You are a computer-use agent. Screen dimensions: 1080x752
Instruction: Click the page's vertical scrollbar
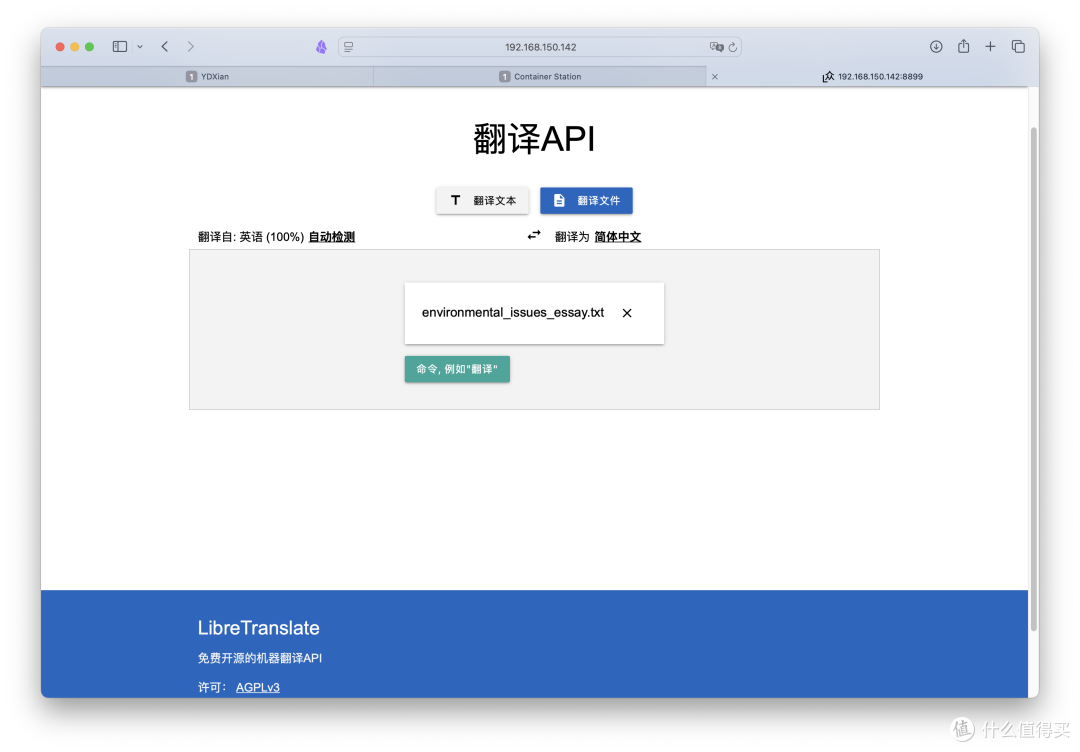click(1033, 379)
